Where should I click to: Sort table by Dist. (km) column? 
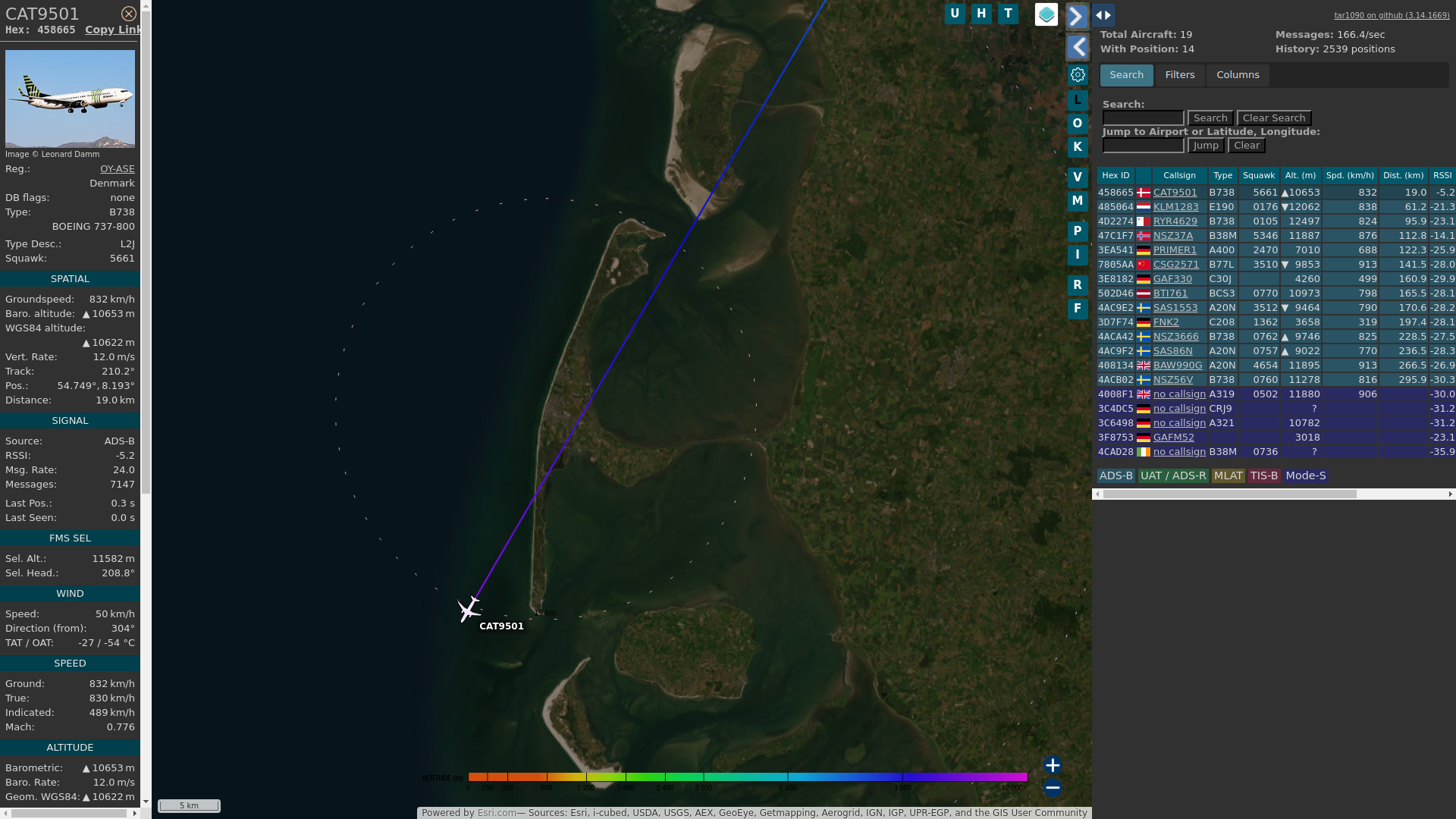(x=1403, y=175)
